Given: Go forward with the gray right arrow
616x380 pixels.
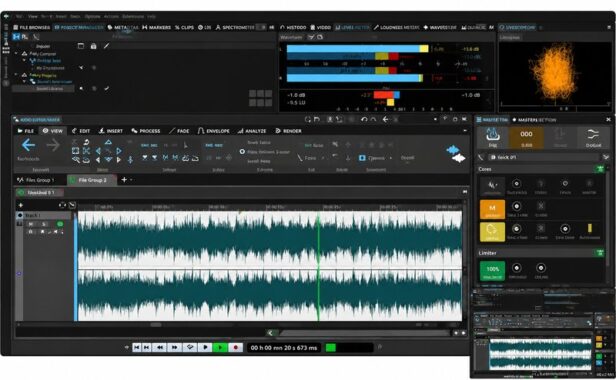Looking at the screenshot, I should 53,145.
